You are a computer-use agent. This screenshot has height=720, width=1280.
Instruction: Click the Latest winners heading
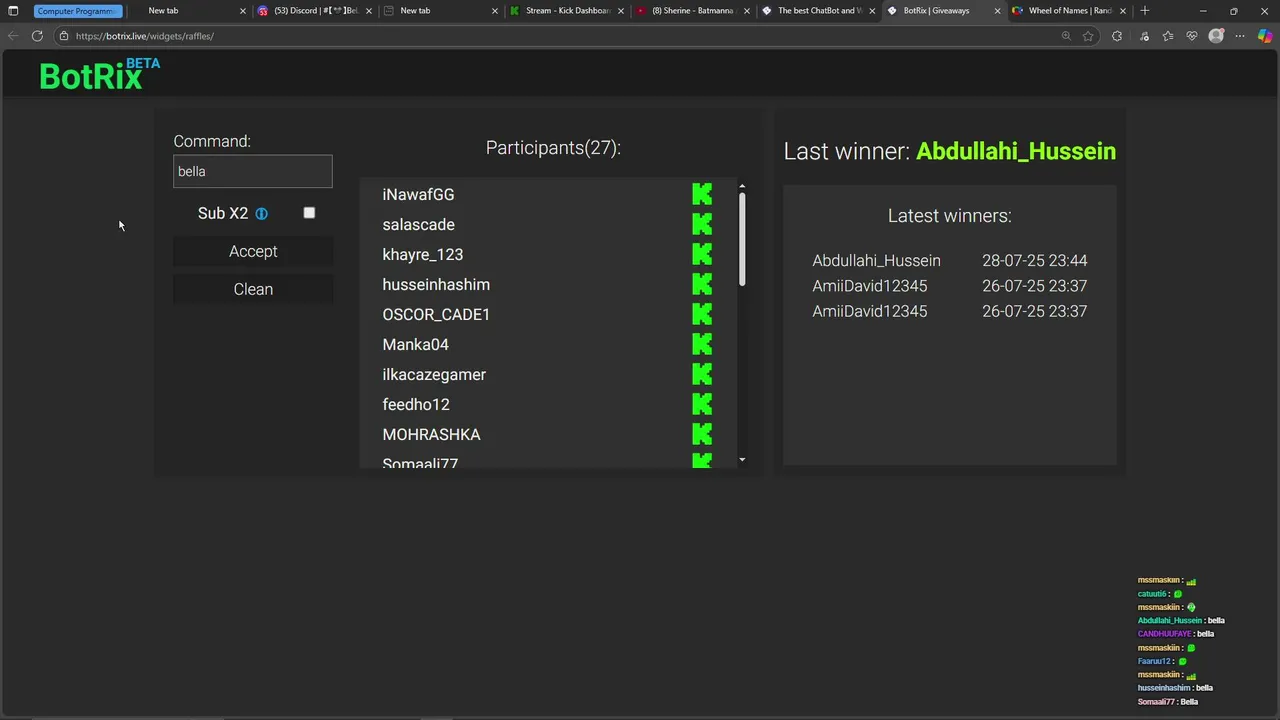tap(949, 215)
